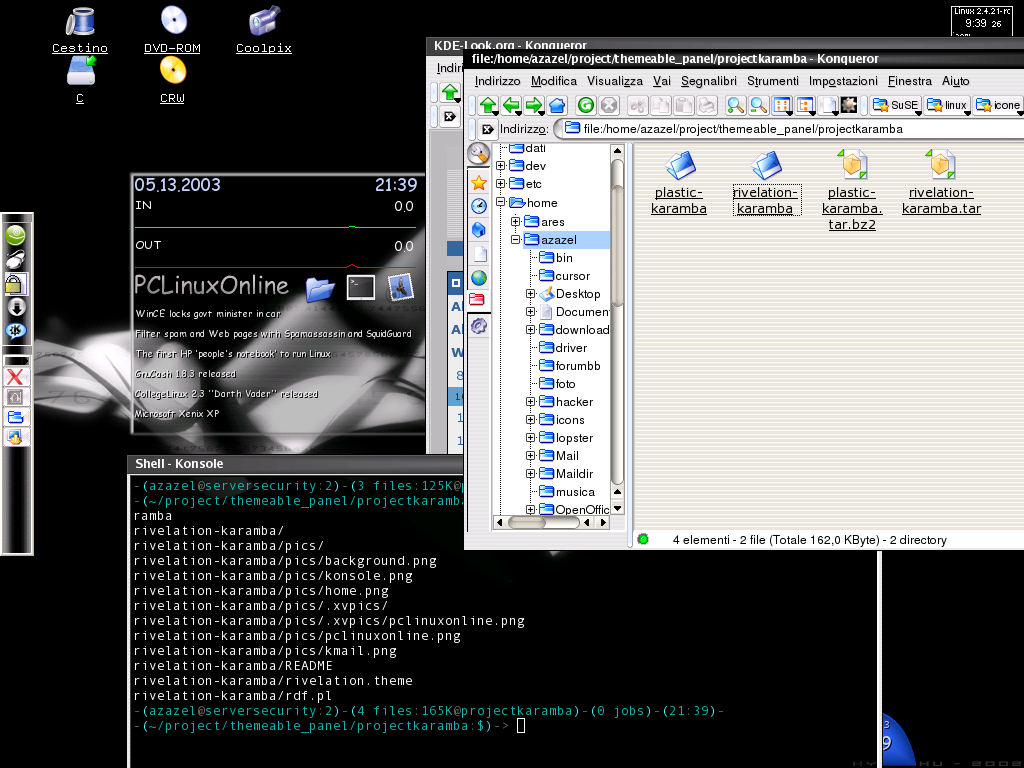
Task: Reload the current folder view
Action: tap(586, 105)
